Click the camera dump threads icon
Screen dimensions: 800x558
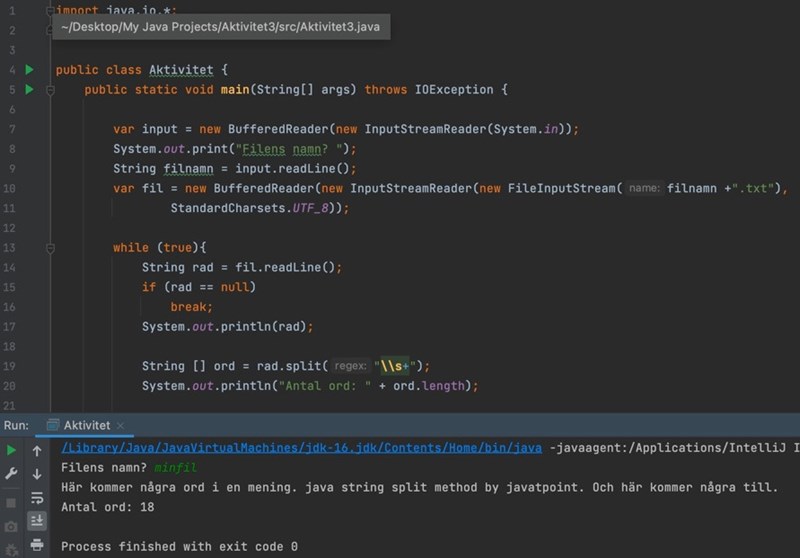click(x=12, y=526)
